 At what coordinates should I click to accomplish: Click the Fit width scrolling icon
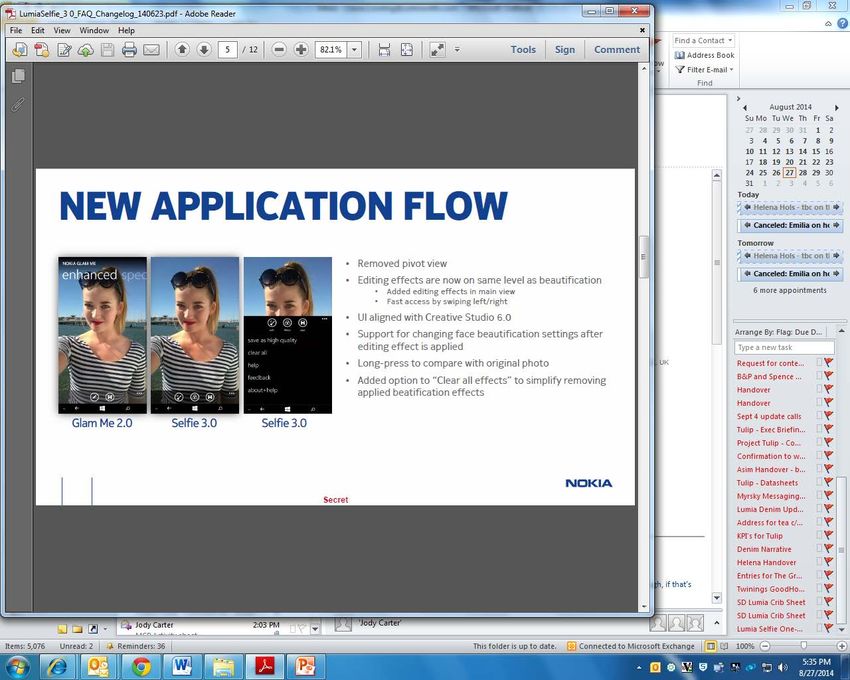[384, 50]
